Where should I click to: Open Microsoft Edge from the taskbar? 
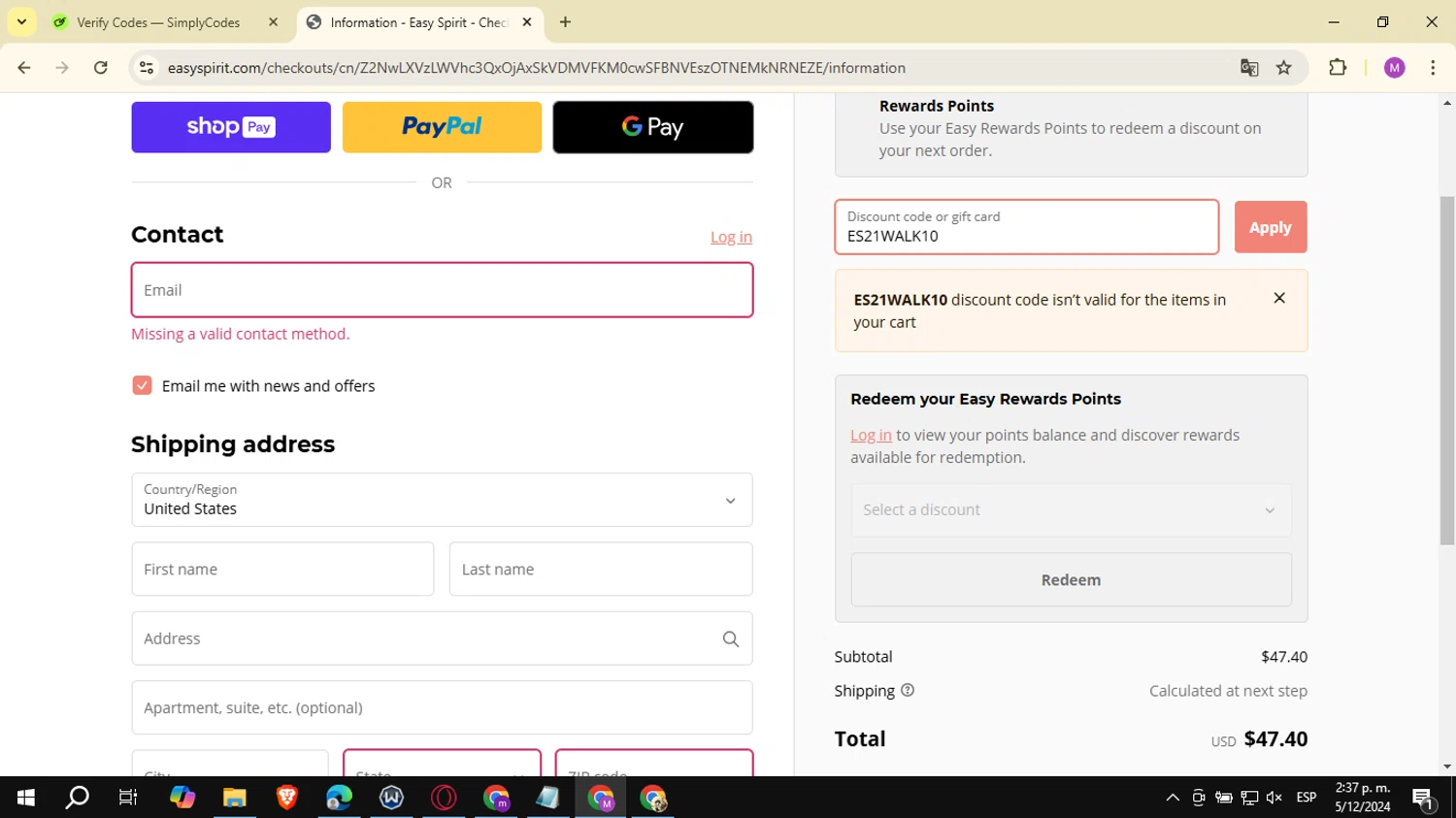tap(339, 798)
